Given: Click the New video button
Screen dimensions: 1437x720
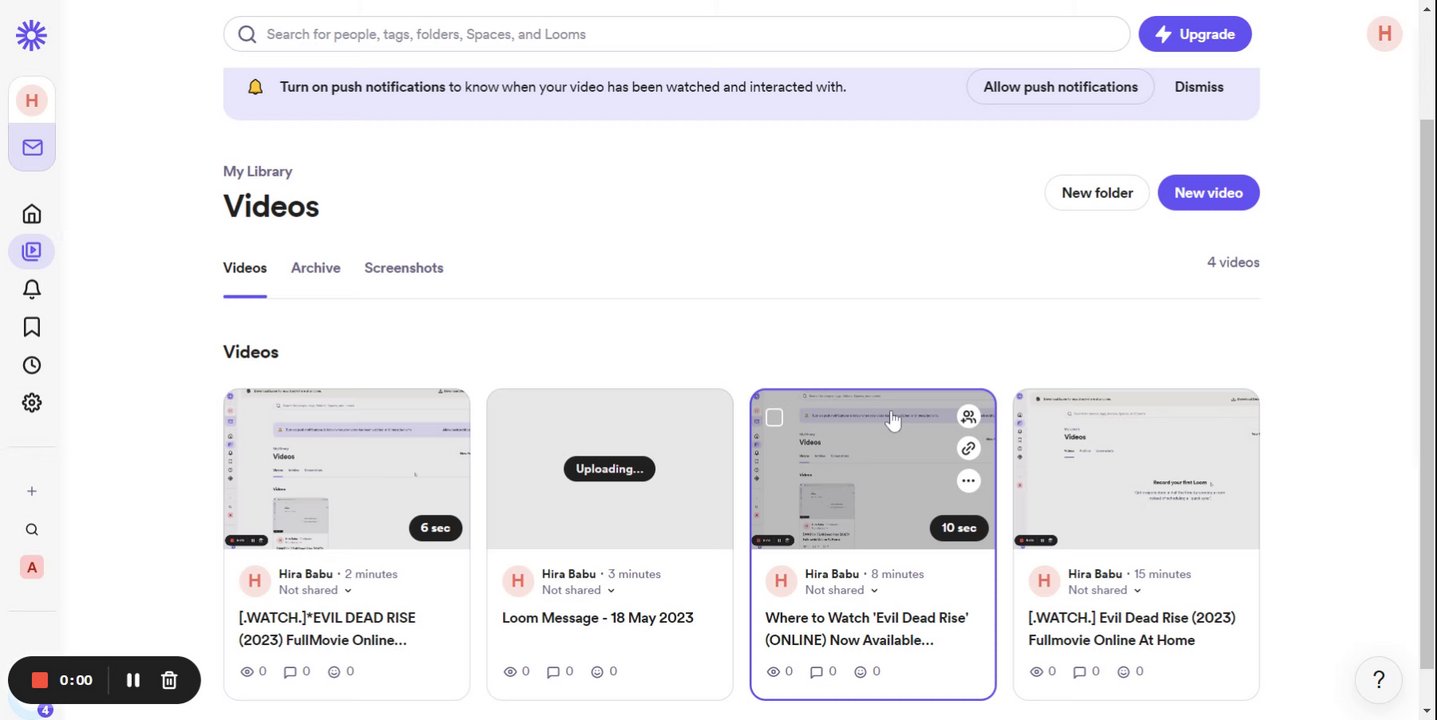Looking at the screenshot, I should pos(1208,193).
